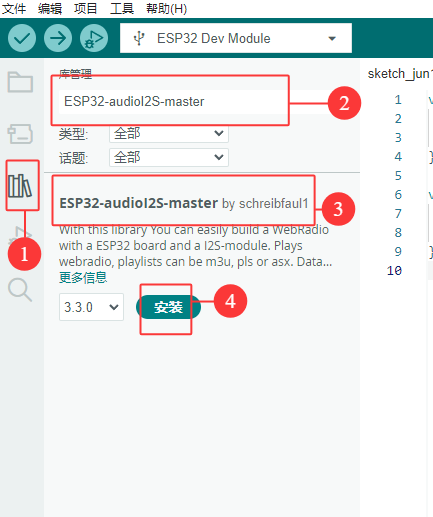Open the Search magnifier icon in sidebar
The image size is (433, 517).
click(x=20, y=290)
